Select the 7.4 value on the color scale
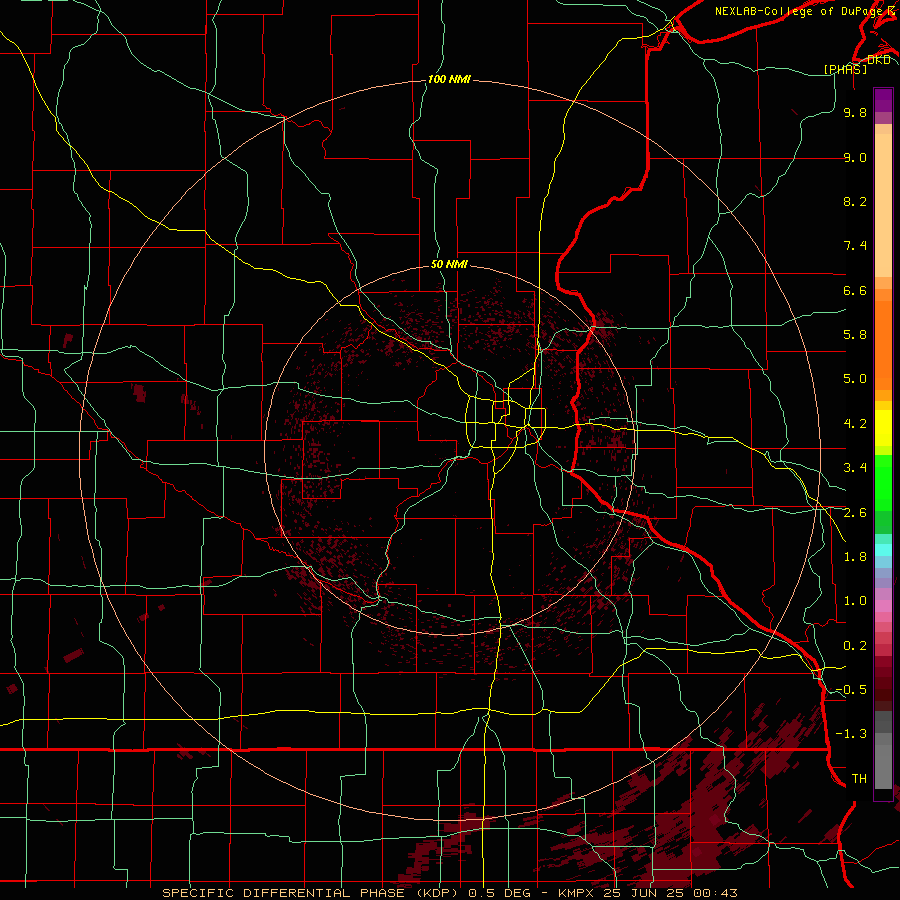Viewport: 900px width, 900px height. 855,246
